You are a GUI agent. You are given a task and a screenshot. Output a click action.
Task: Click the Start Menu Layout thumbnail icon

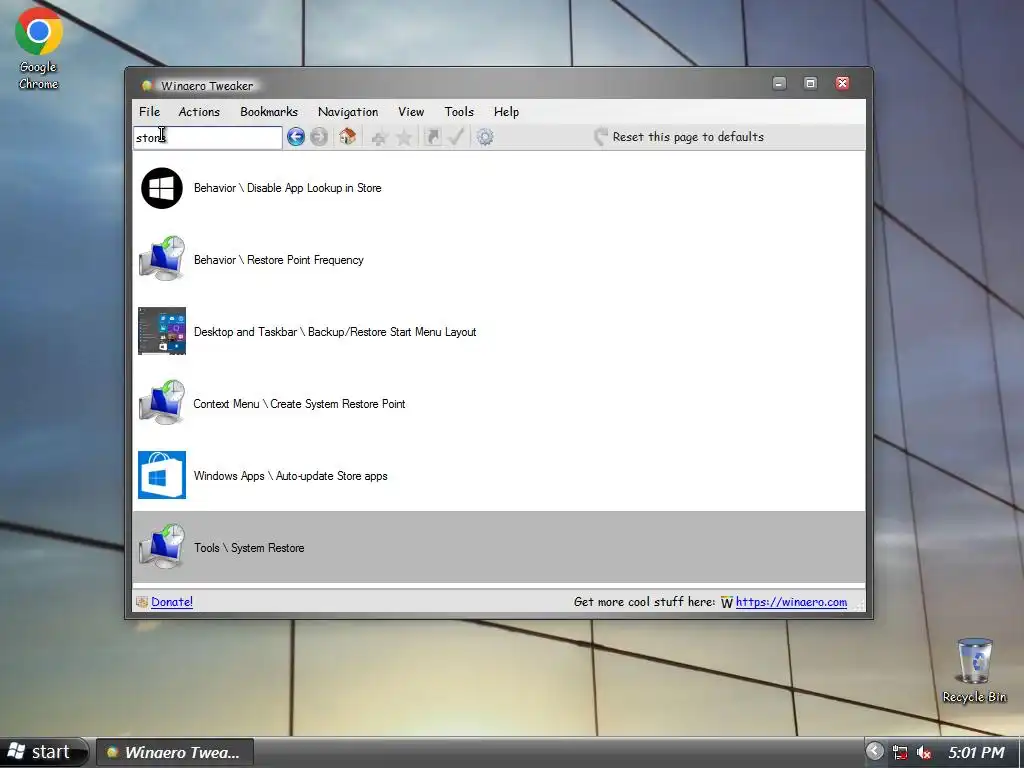162,331
